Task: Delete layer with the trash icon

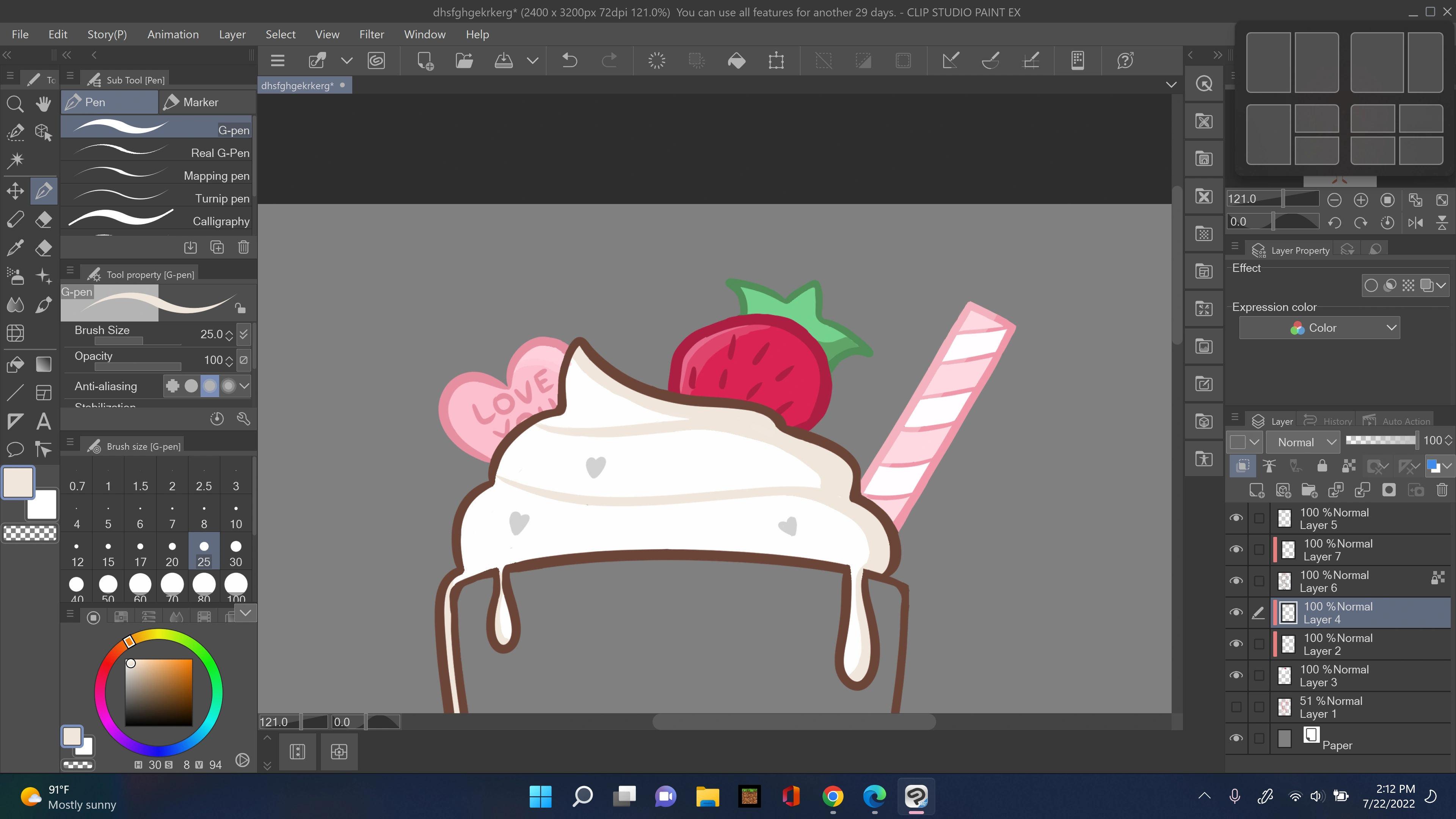Action: tap(1442, 490)
